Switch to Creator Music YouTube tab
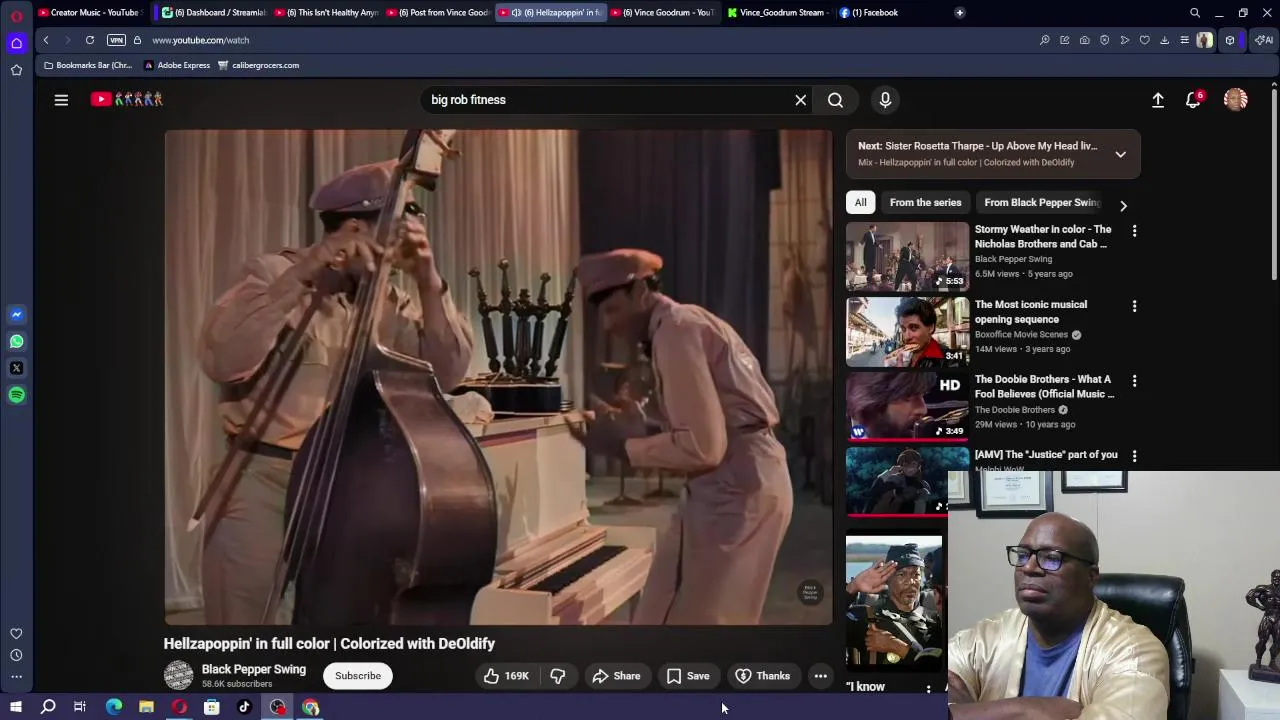 pos(92,13)
